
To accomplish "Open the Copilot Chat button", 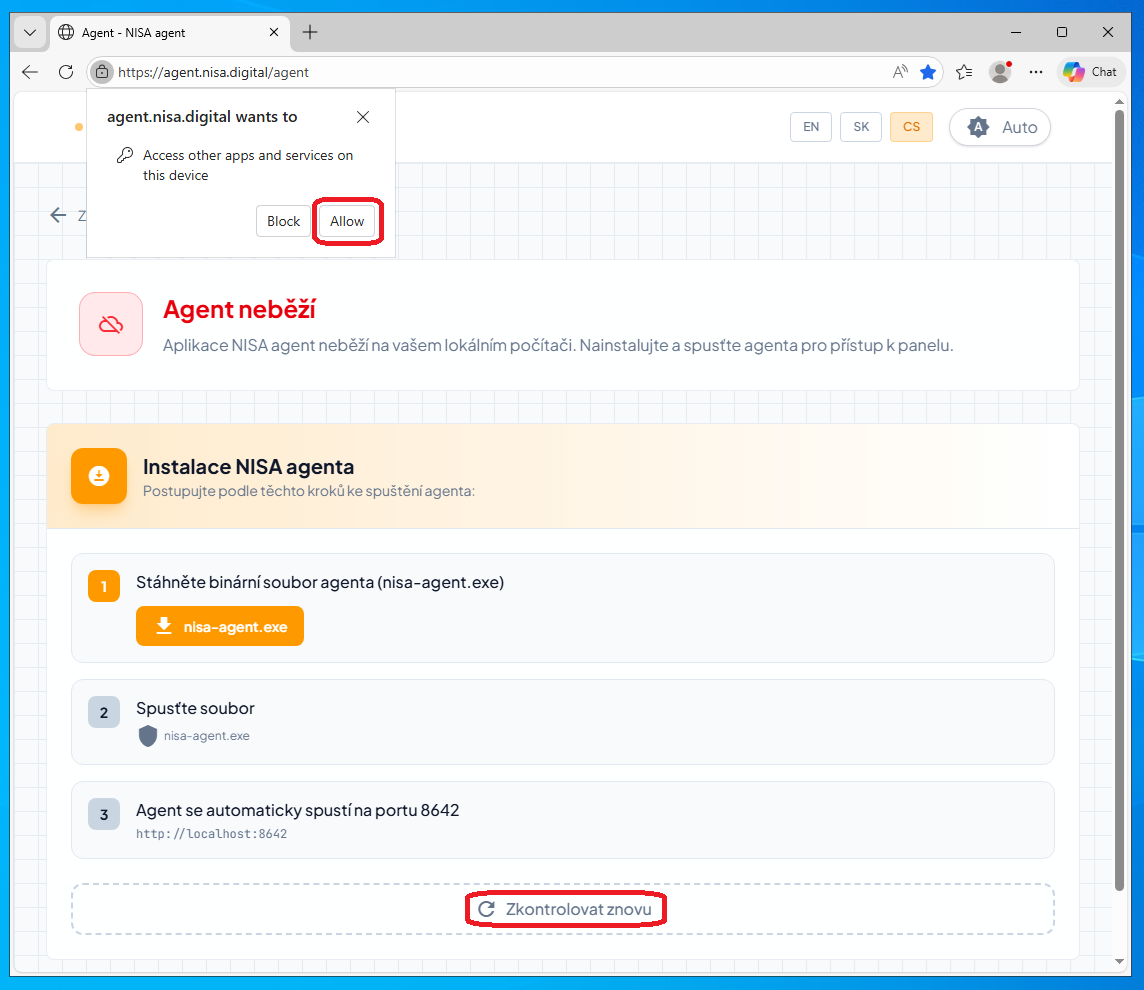I will click(x=1090, y=72).
